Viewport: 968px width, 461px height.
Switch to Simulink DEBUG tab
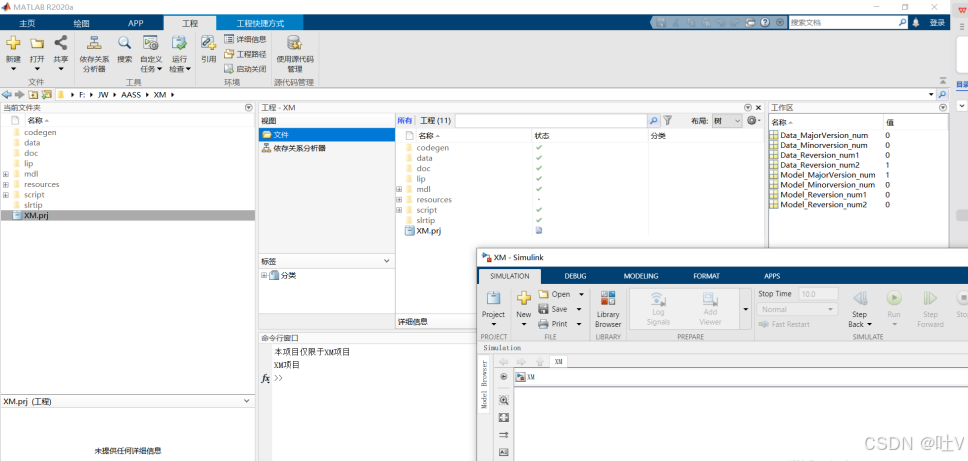click(575, 276)
